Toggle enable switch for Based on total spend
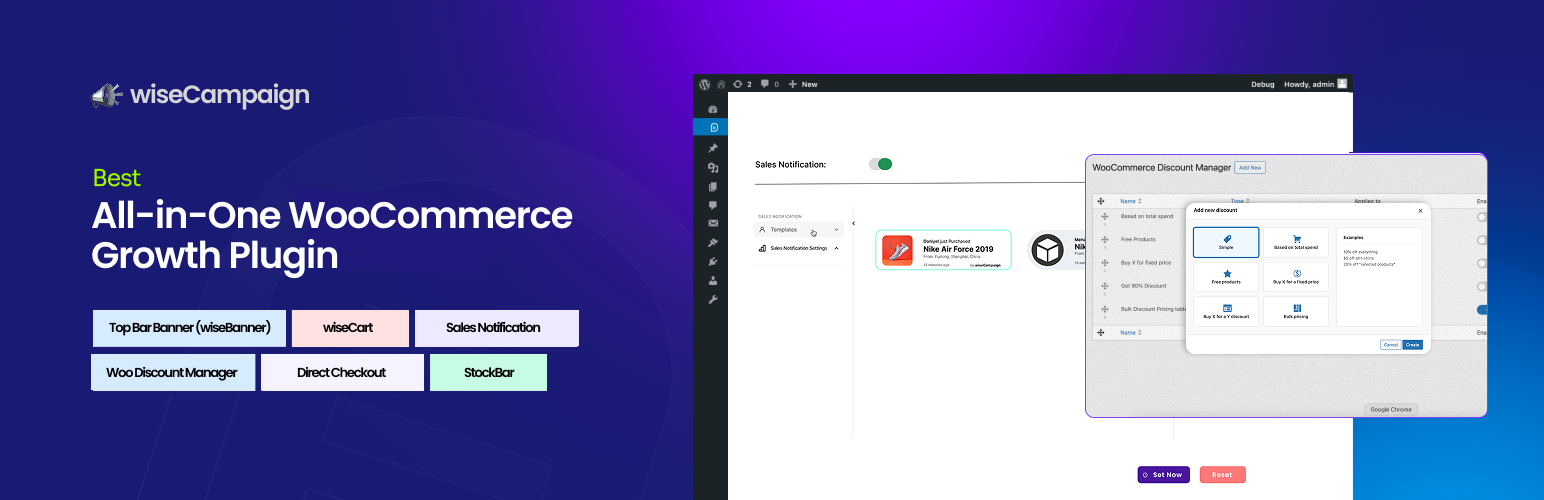 1481,216
